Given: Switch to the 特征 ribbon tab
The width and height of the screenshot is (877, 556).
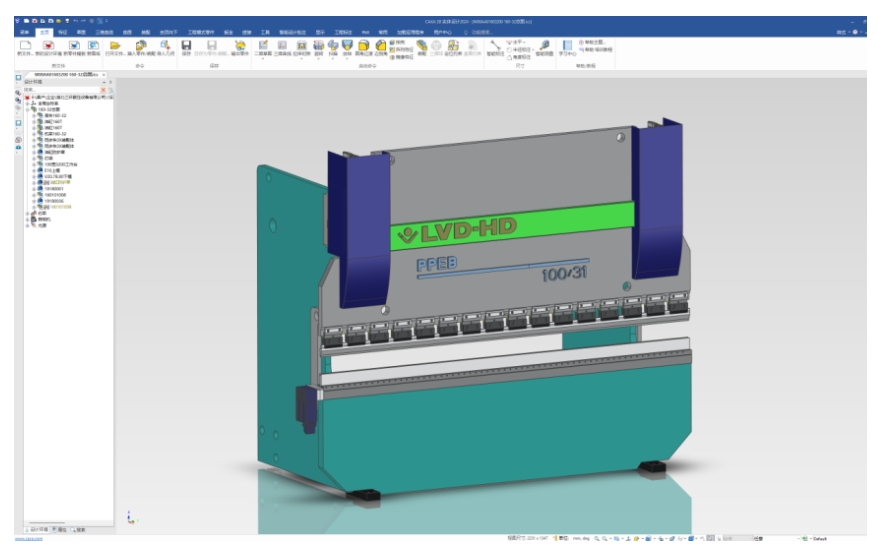Looking at the screenshot, I should tap(62, 32).
